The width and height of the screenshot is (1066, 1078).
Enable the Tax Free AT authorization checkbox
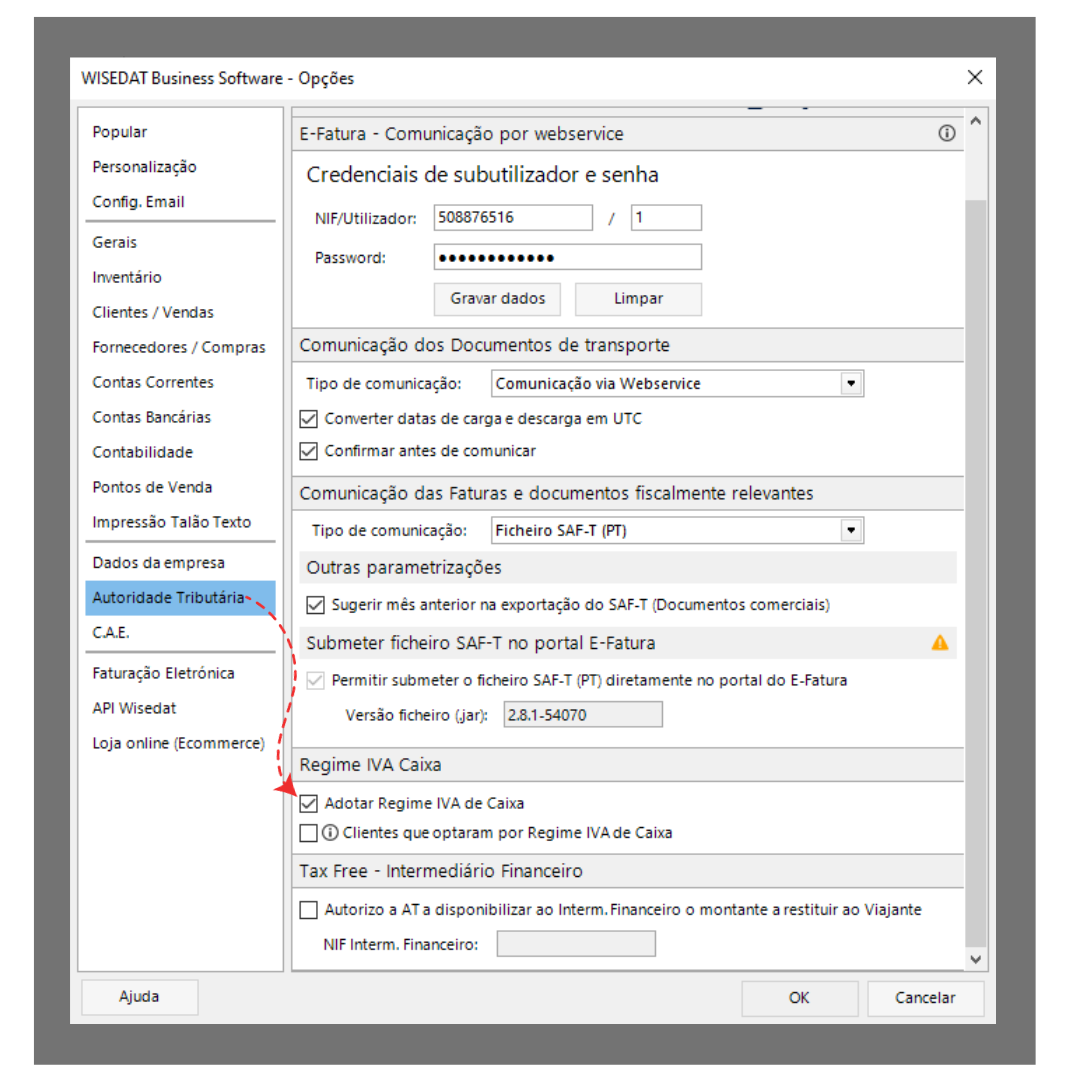[x=309, y=910]
